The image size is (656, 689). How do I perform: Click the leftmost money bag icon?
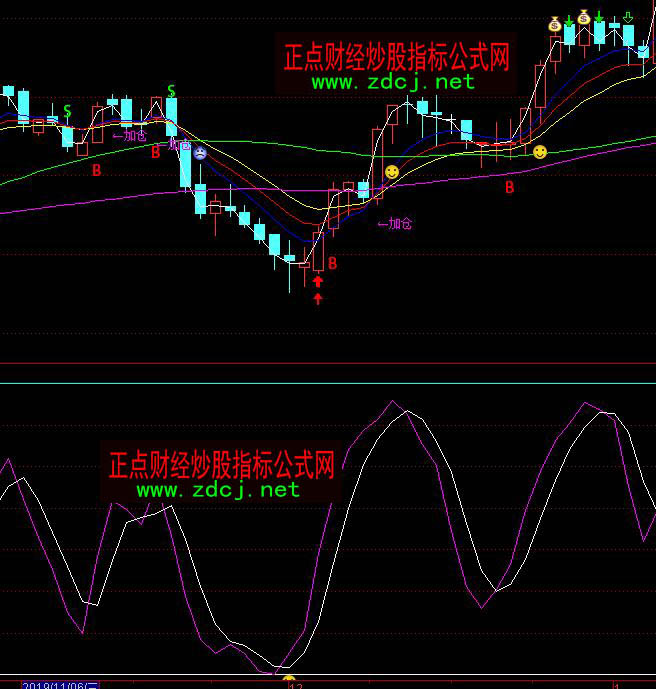(x=555, y=21)
